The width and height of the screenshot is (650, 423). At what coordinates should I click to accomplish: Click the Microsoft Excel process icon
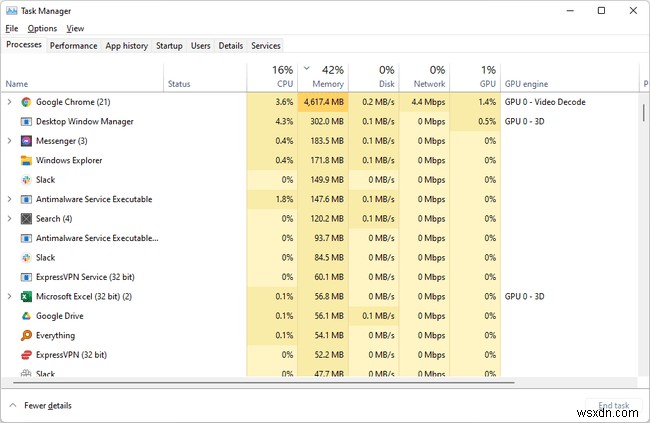tap(26, 297)
